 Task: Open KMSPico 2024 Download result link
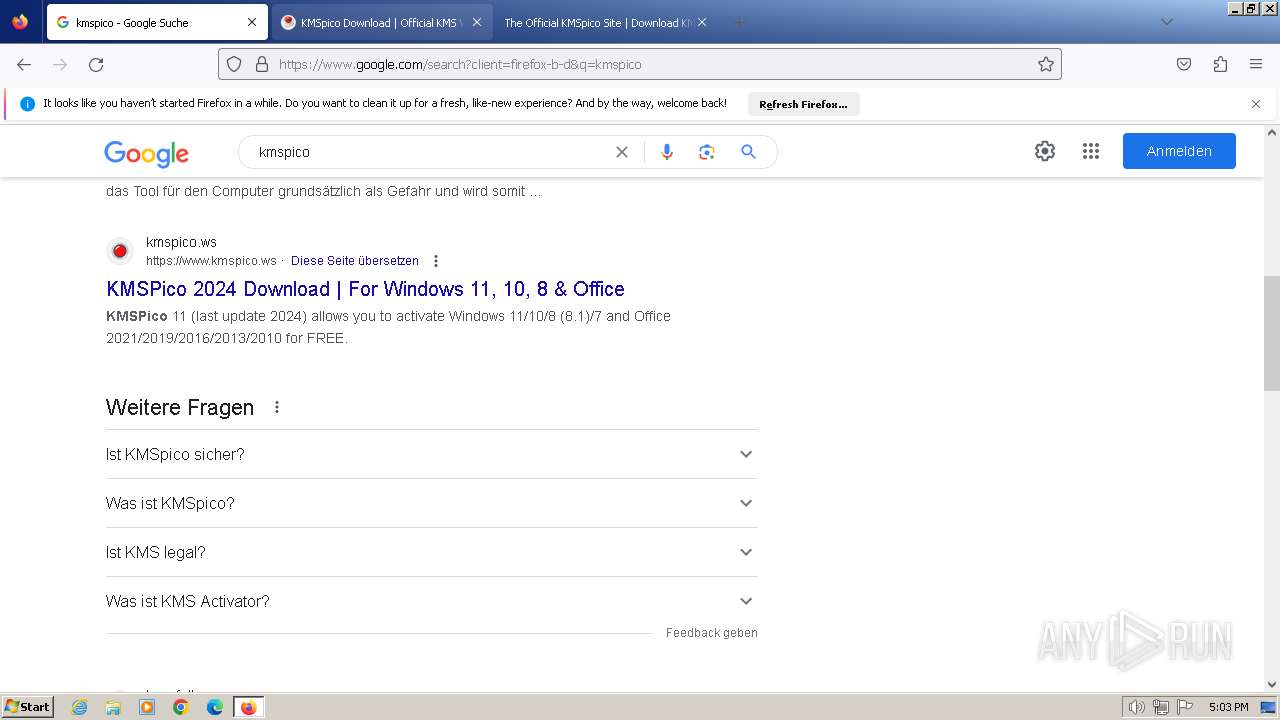tap(365, 289)
